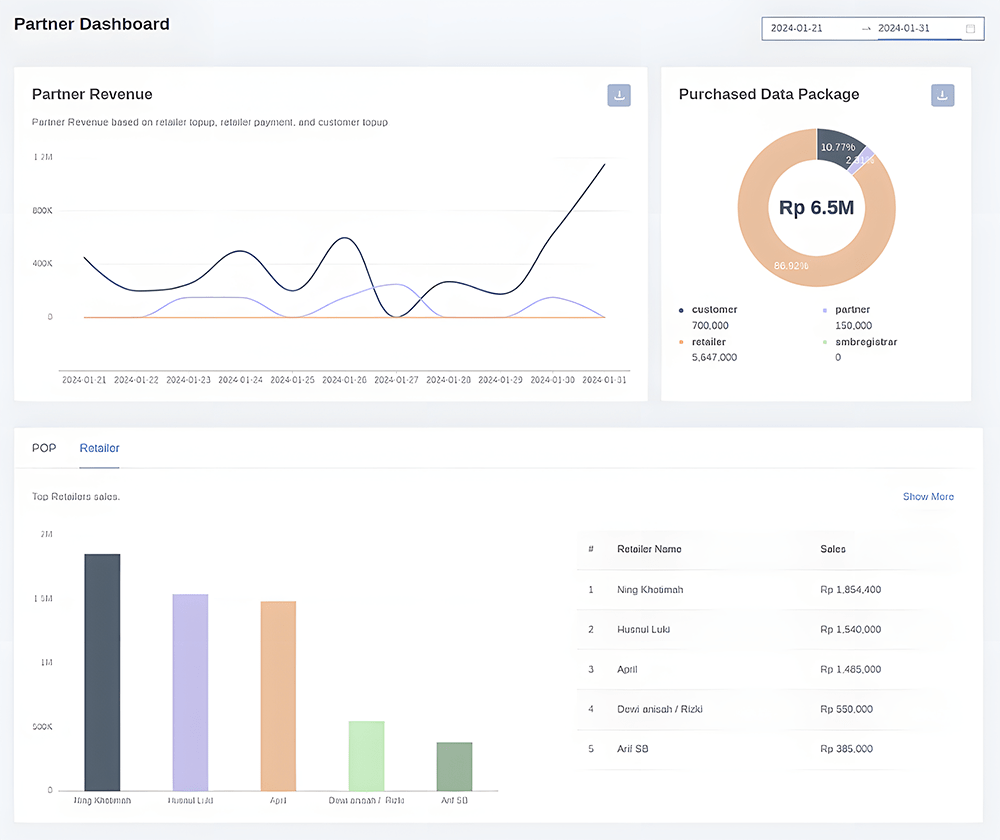Click the Retailer Name column header
Image resolution: width=1000 pixels, height=840 pixels.
pyautogui.click(x=649, y=549)
